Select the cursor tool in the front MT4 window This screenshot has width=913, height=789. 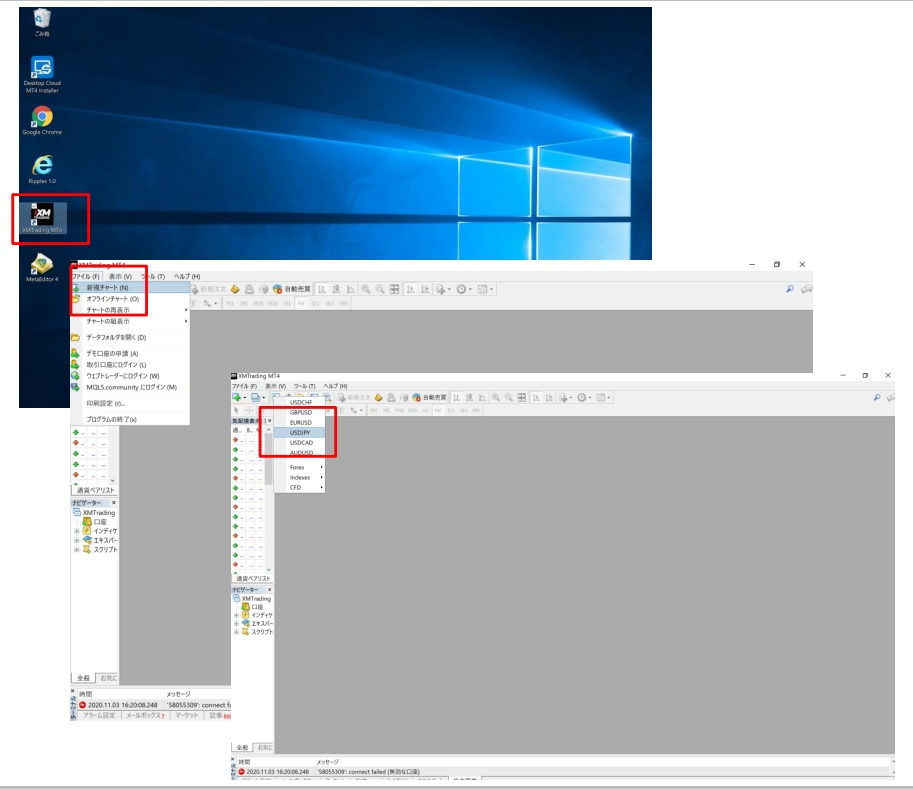(236, 411)
